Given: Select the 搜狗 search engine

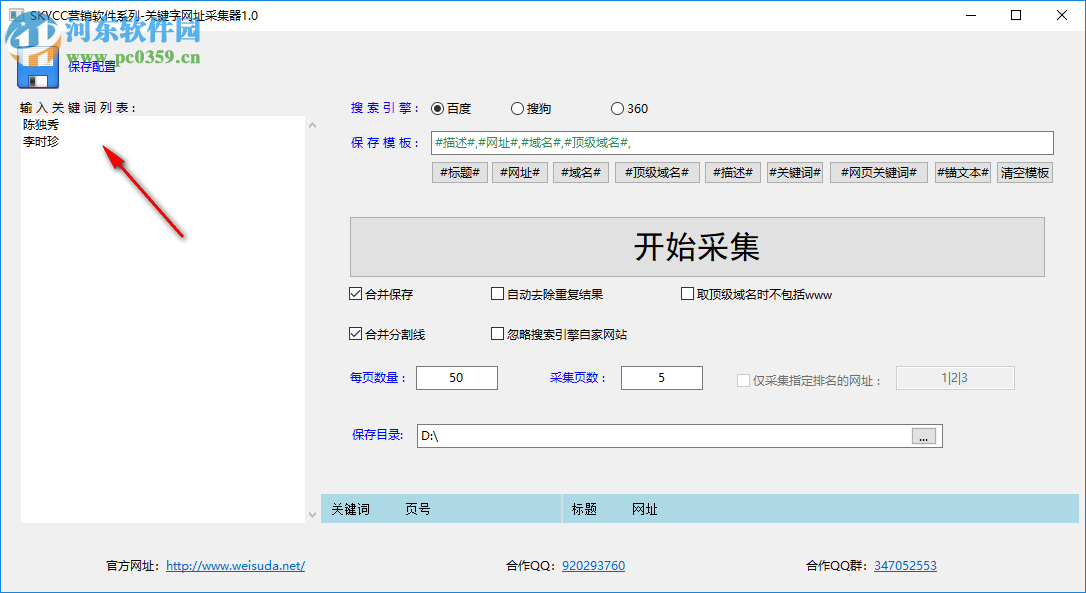Looking at the screenshot, I should point(517,108).
